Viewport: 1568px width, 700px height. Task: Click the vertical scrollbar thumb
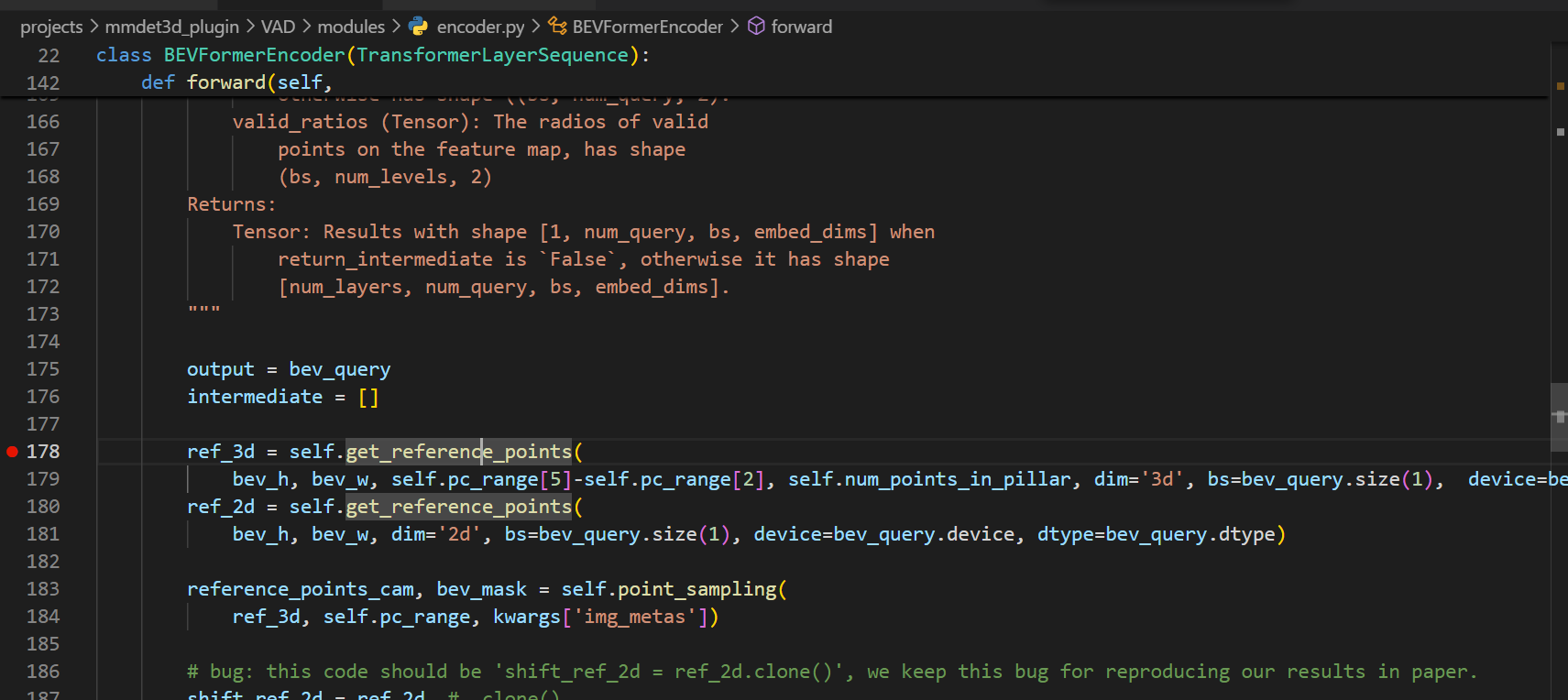(x=1559, y=417)
